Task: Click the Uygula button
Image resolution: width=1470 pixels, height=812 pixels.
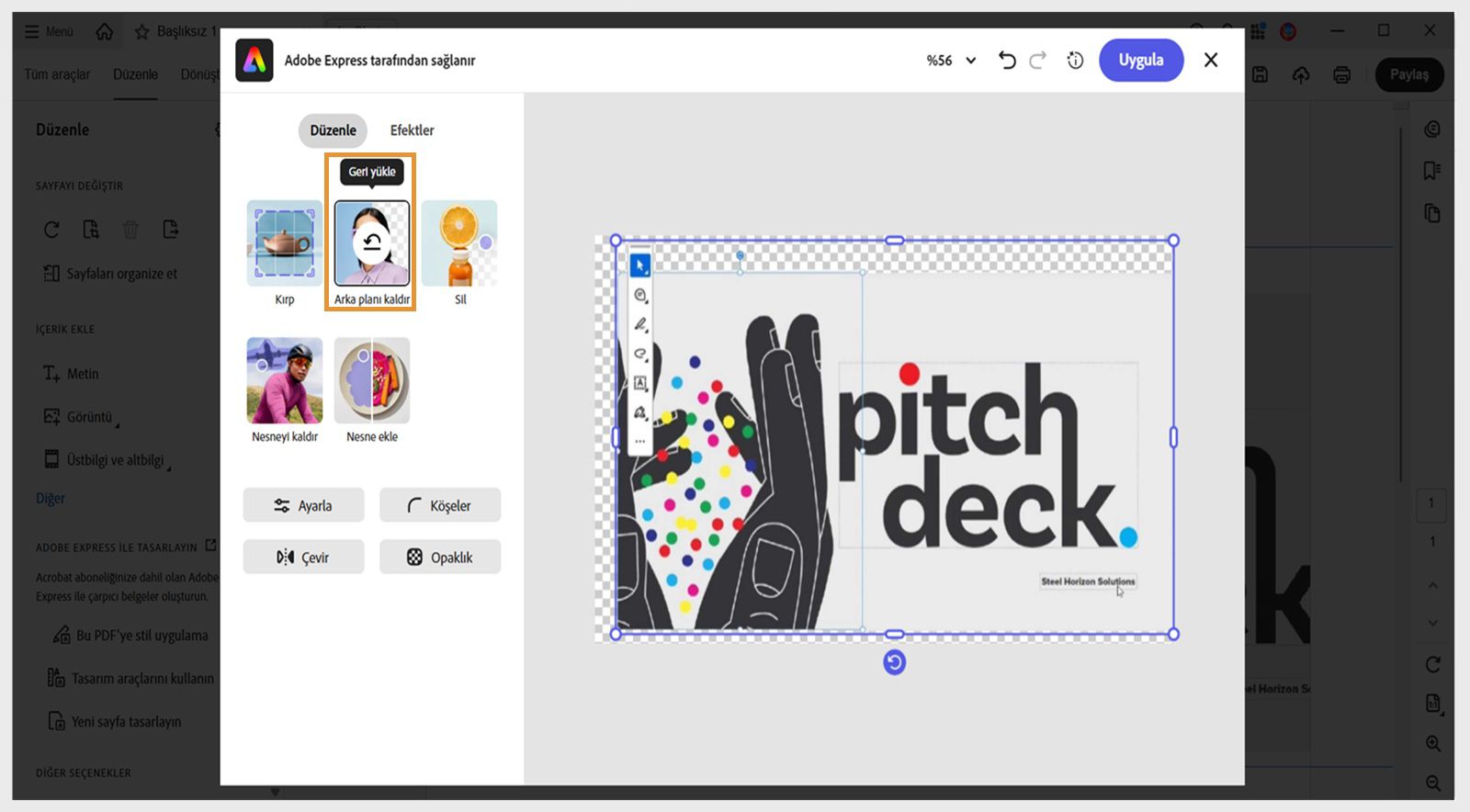Action: coord(1141,60)
